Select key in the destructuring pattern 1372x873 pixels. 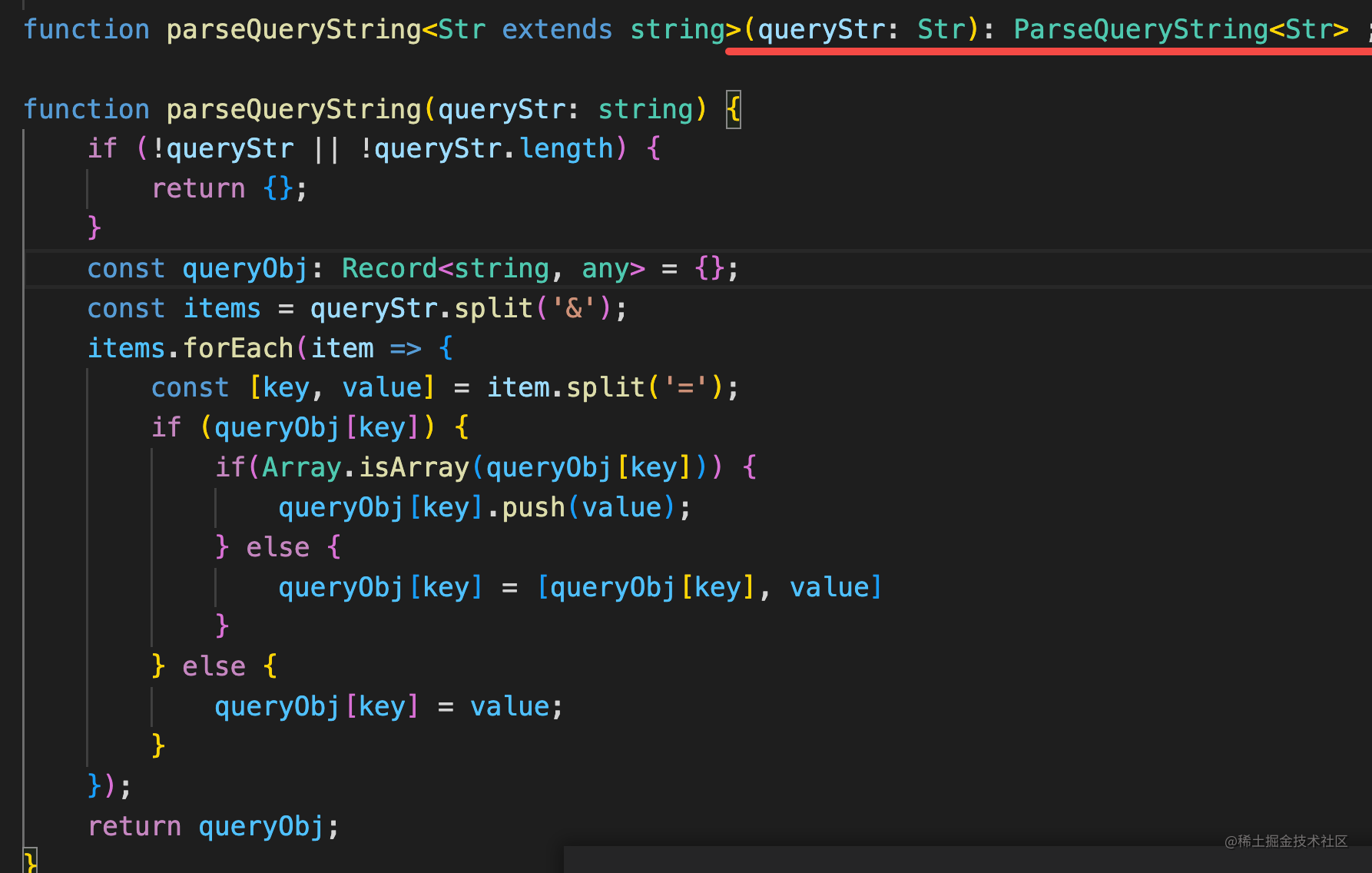point(286,388)
